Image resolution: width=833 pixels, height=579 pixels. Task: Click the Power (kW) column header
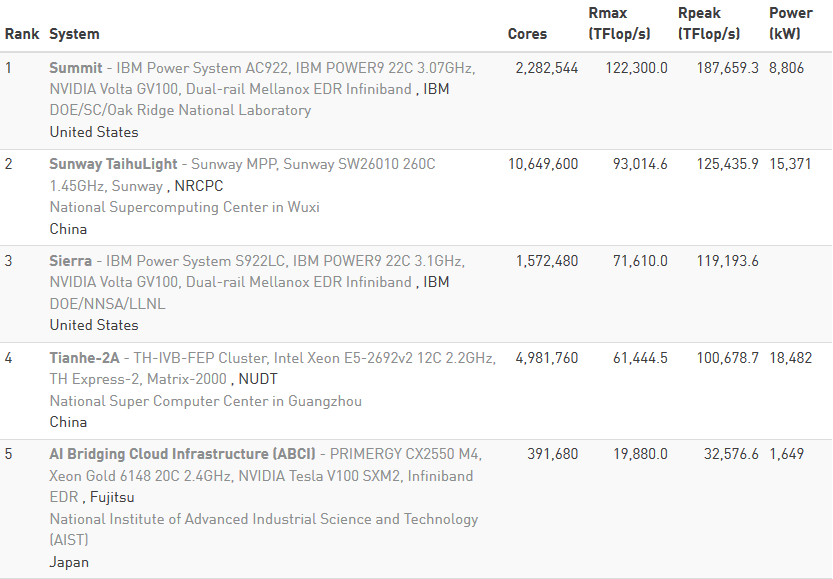790,24
